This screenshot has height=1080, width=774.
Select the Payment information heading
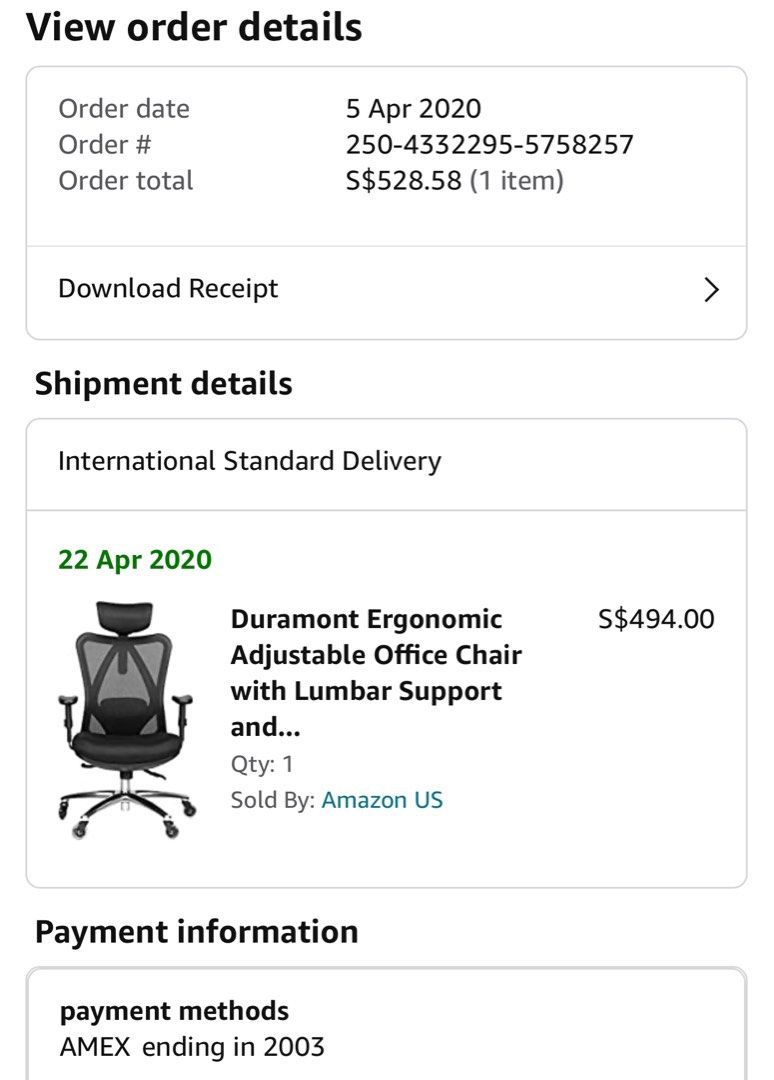point(196,932)
